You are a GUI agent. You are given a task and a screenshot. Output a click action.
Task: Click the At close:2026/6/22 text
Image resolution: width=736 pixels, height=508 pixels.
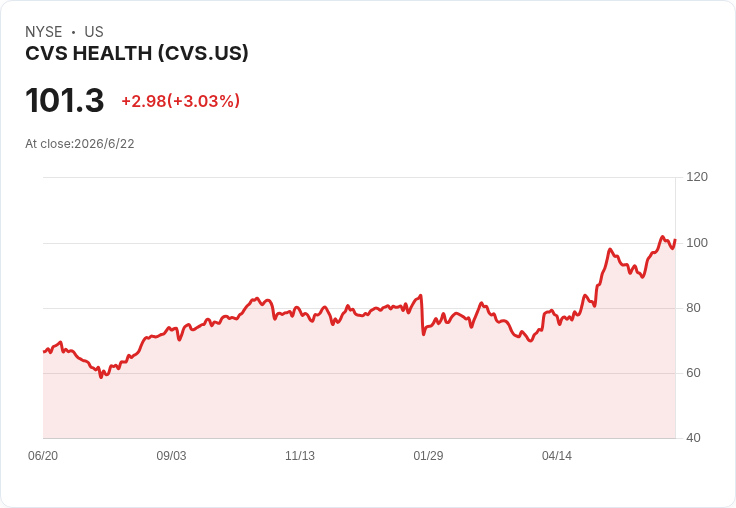pos(80,144)
